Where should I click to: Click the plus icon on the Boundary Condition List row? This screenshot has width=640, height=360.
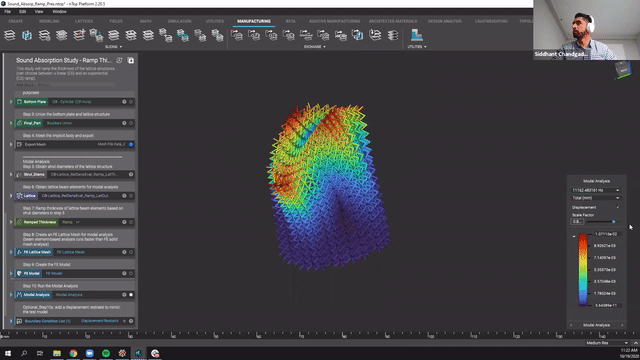coord(124,321)
